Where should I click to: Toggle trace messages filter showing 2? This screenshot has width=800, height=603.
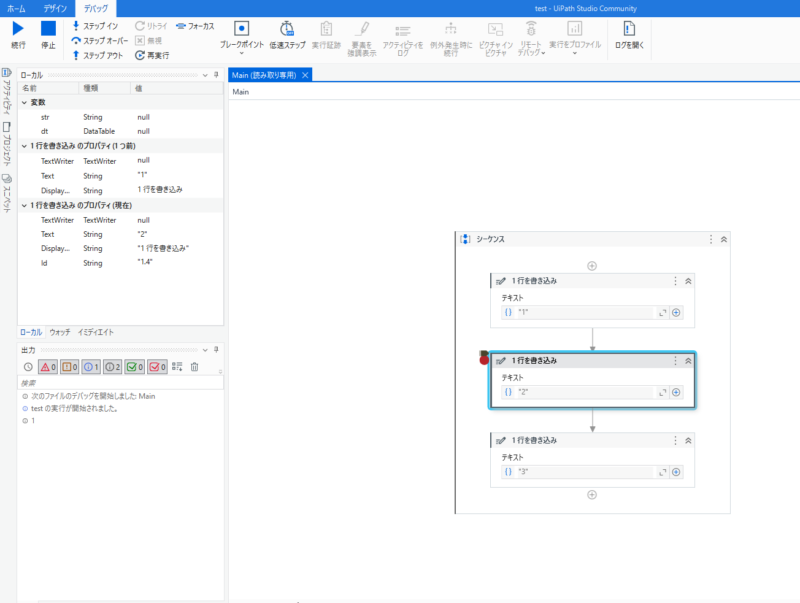pyautogui.click(x=112, y=367)
